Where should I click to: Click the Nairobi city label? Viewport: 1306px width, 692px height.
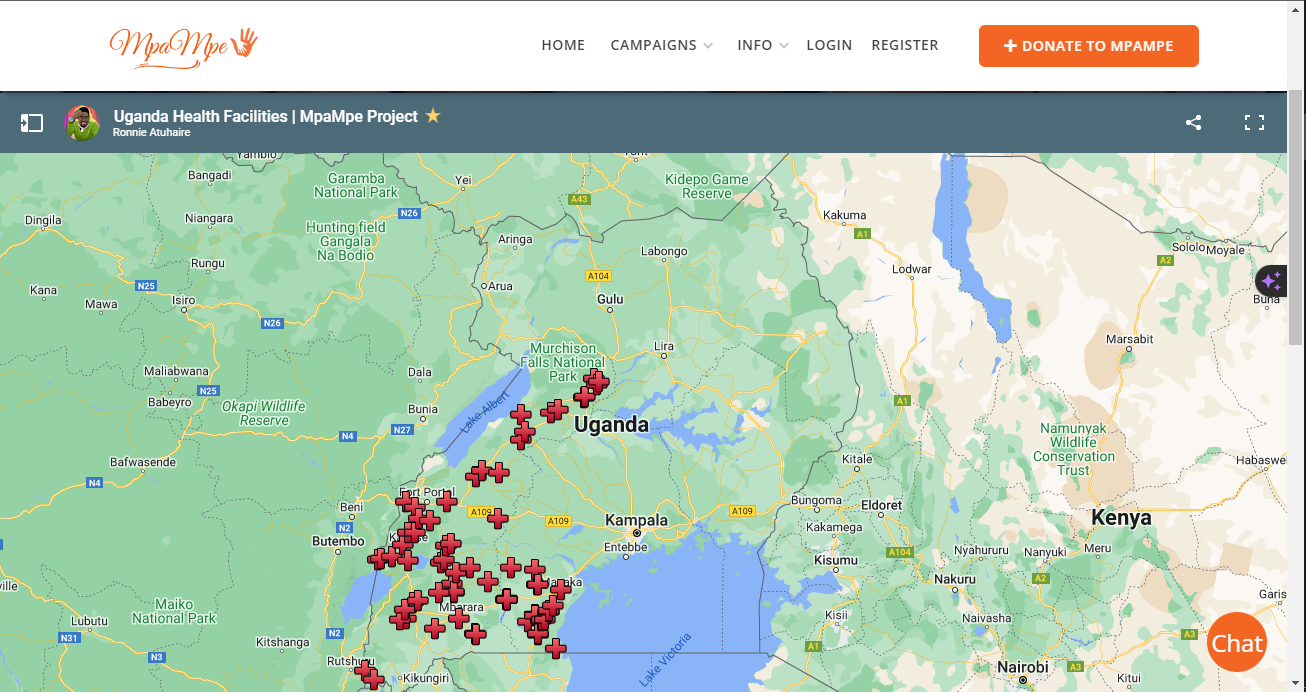pyautogui.click(x=1023, y=667)
